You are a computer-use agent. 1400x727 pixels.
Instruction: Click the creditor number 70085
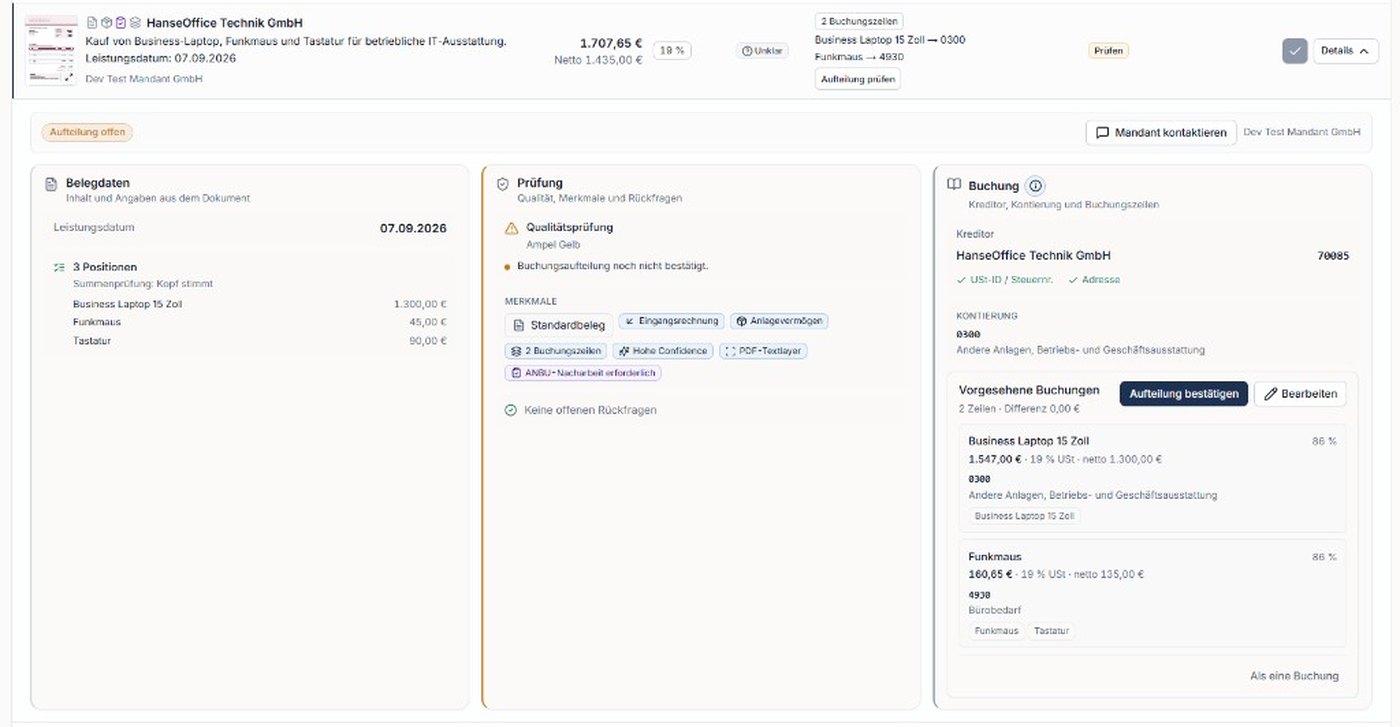1333,256
